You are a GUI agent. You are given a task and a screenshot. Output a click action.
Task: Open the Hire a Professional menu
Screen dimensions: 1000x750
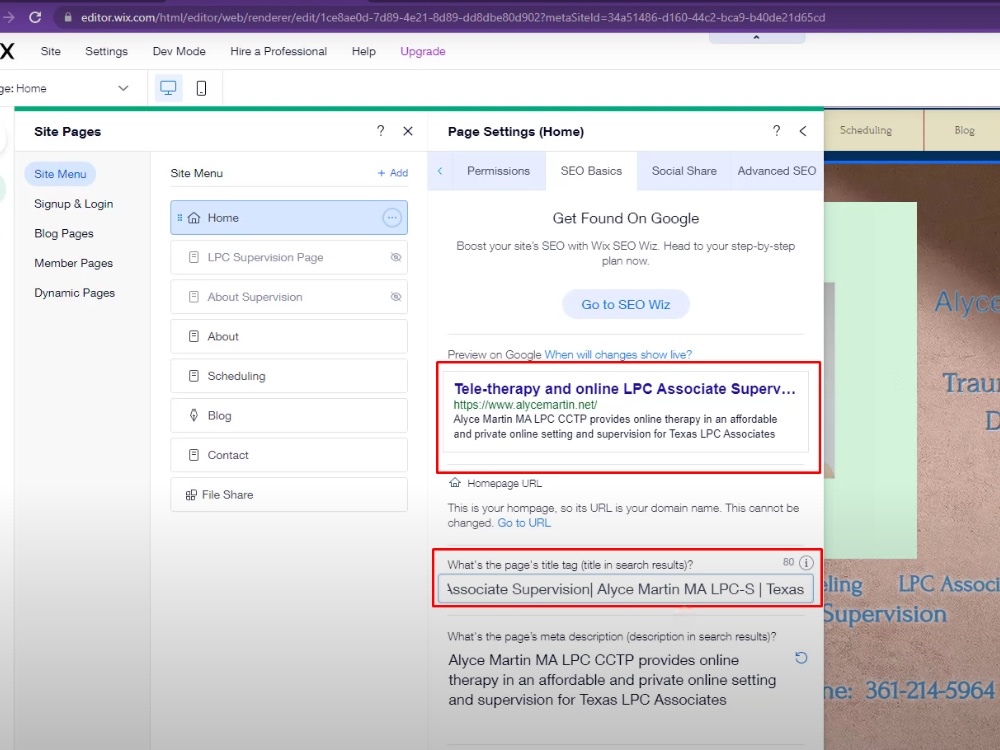point(279,51)
